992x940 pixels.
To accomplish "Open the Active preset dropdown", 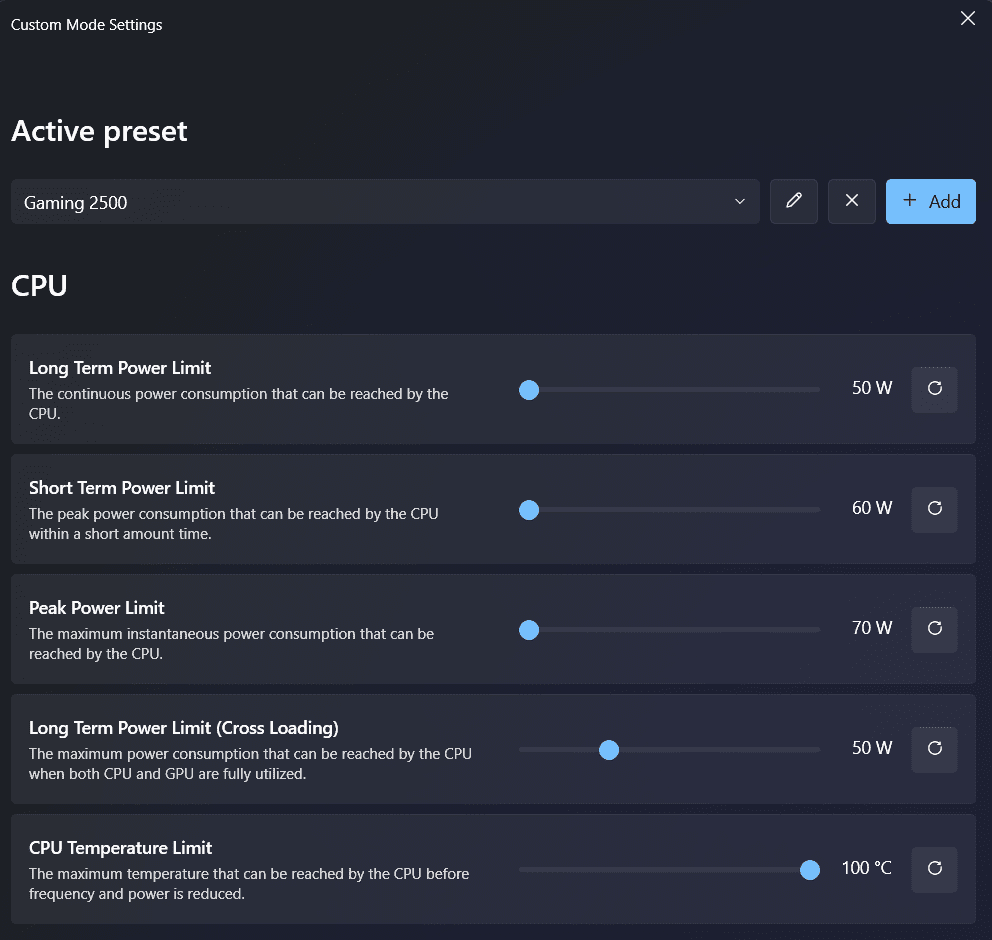I will coord(385,202).
